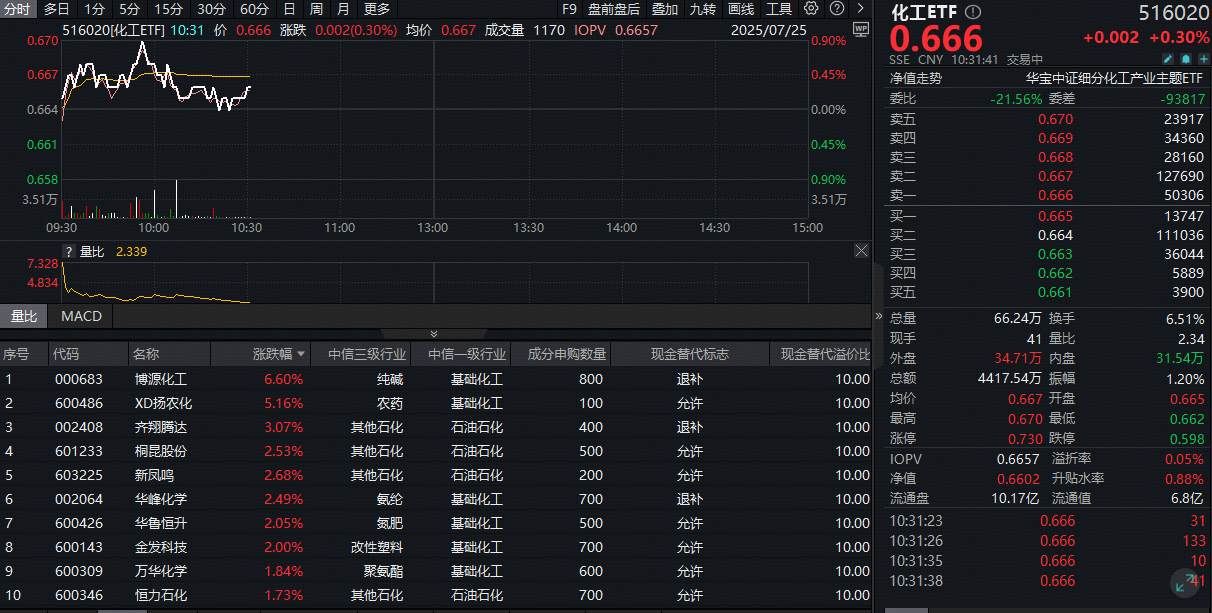Add 化工ETF to watchlist with plus icon
The height and width of the screenshot is (613, 1212).
point(1203,59)
